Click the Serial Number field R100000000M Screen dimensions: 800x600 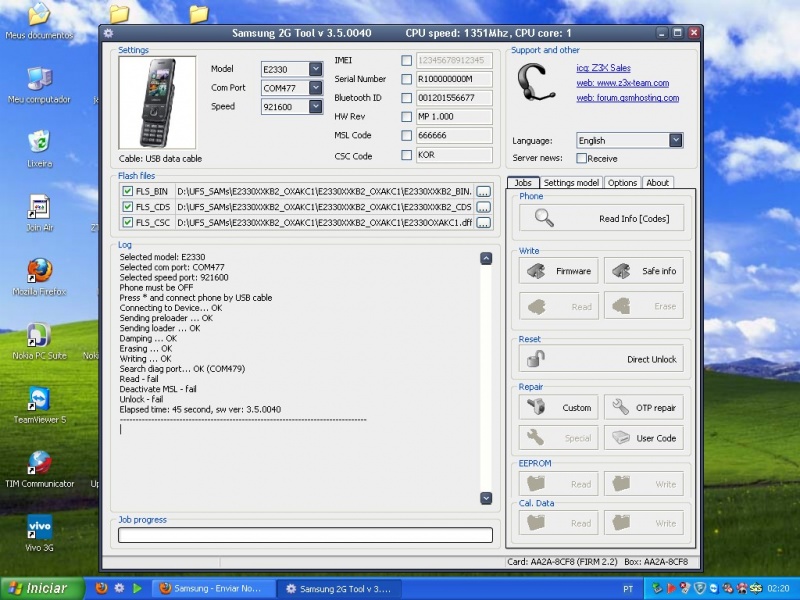pos(454,79)
